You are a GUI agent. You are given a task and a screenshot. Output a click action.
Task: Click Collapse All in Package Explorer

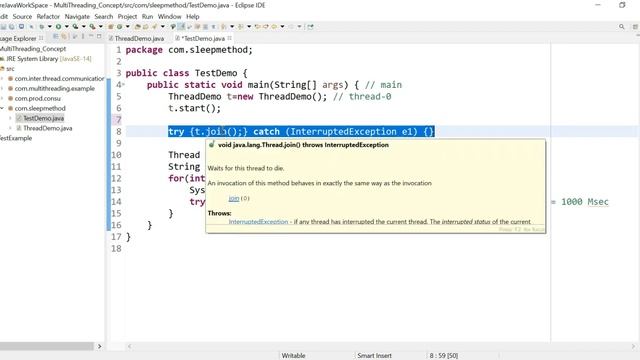click(56, 36)
